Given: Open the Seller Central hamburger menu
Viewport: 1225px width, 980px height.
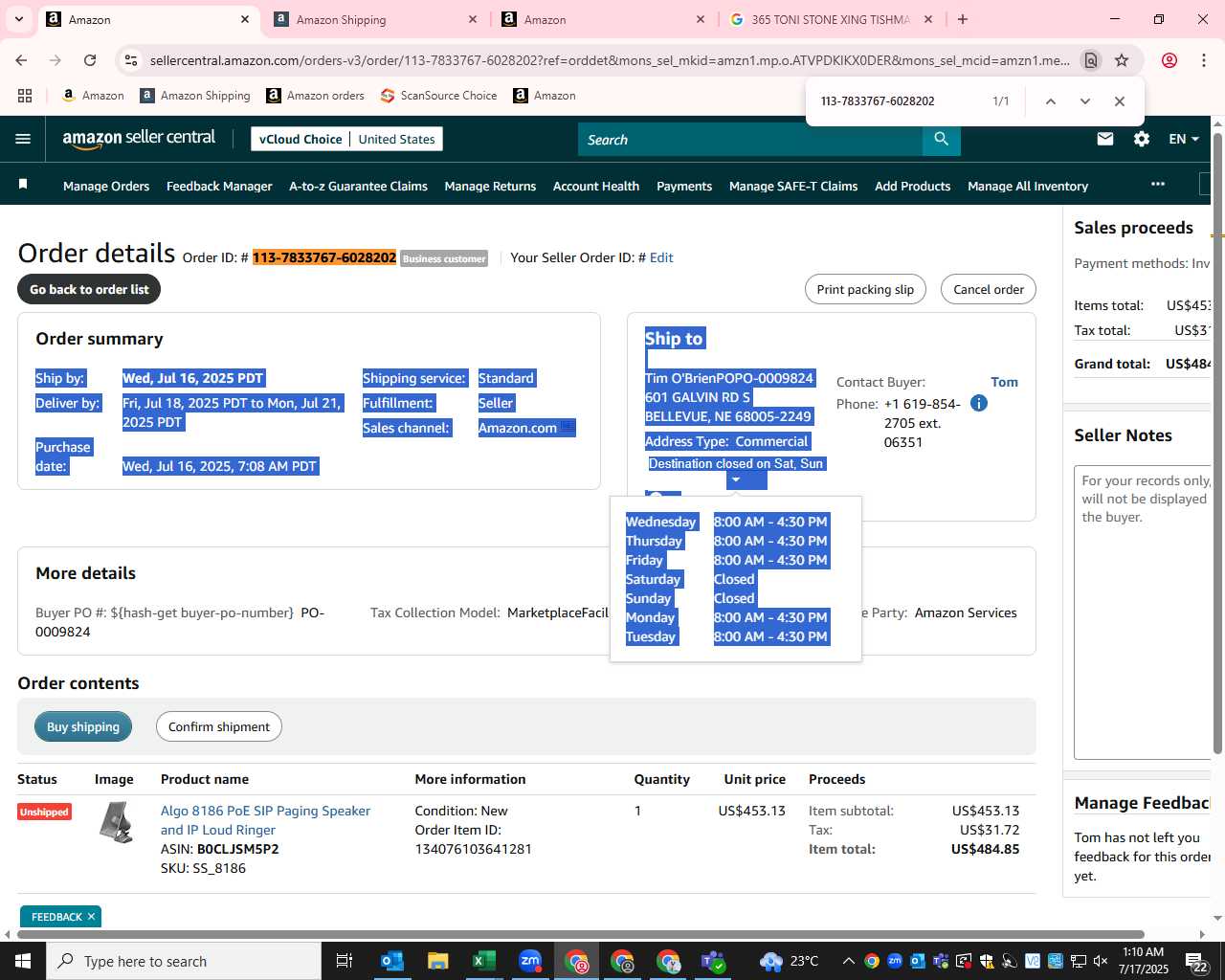Looking at the screenshot, I should [x=23, y=139].
